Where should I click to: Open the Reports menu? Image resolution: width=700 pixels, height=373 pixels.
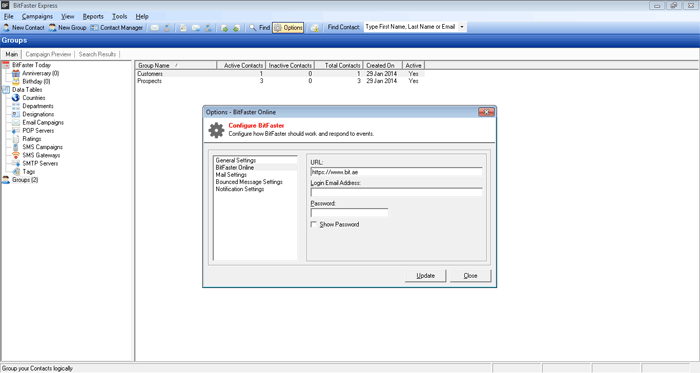click(x=93, y=17)
